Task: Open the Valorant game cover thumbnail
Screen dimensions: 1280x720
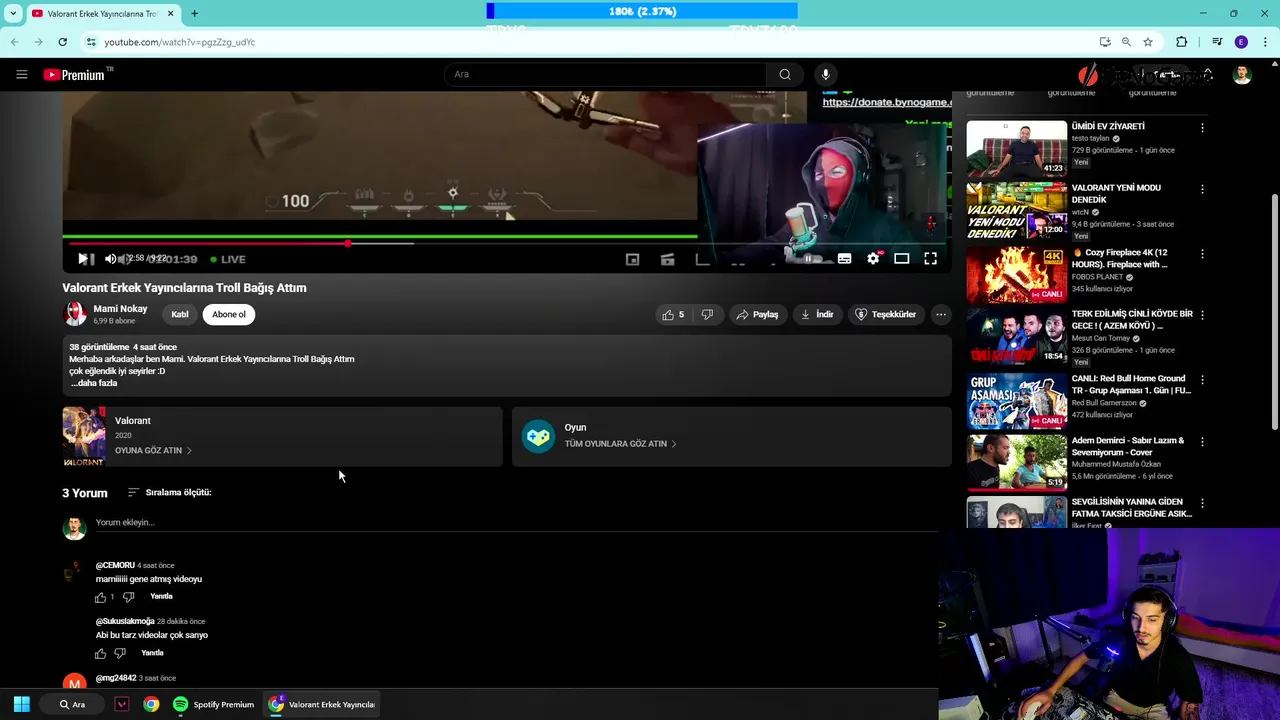Action: pyautogui.click(x=84, y=436)
